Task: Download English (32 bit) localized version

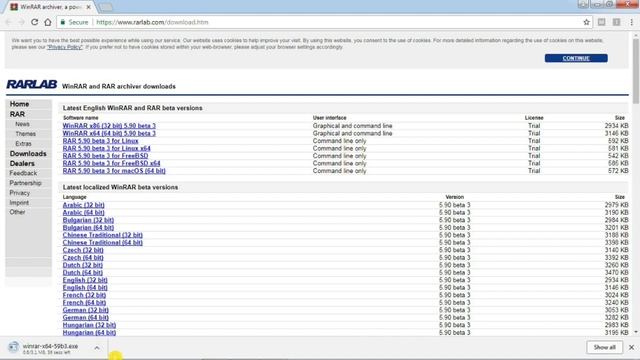Action: [x=85, y=280]
